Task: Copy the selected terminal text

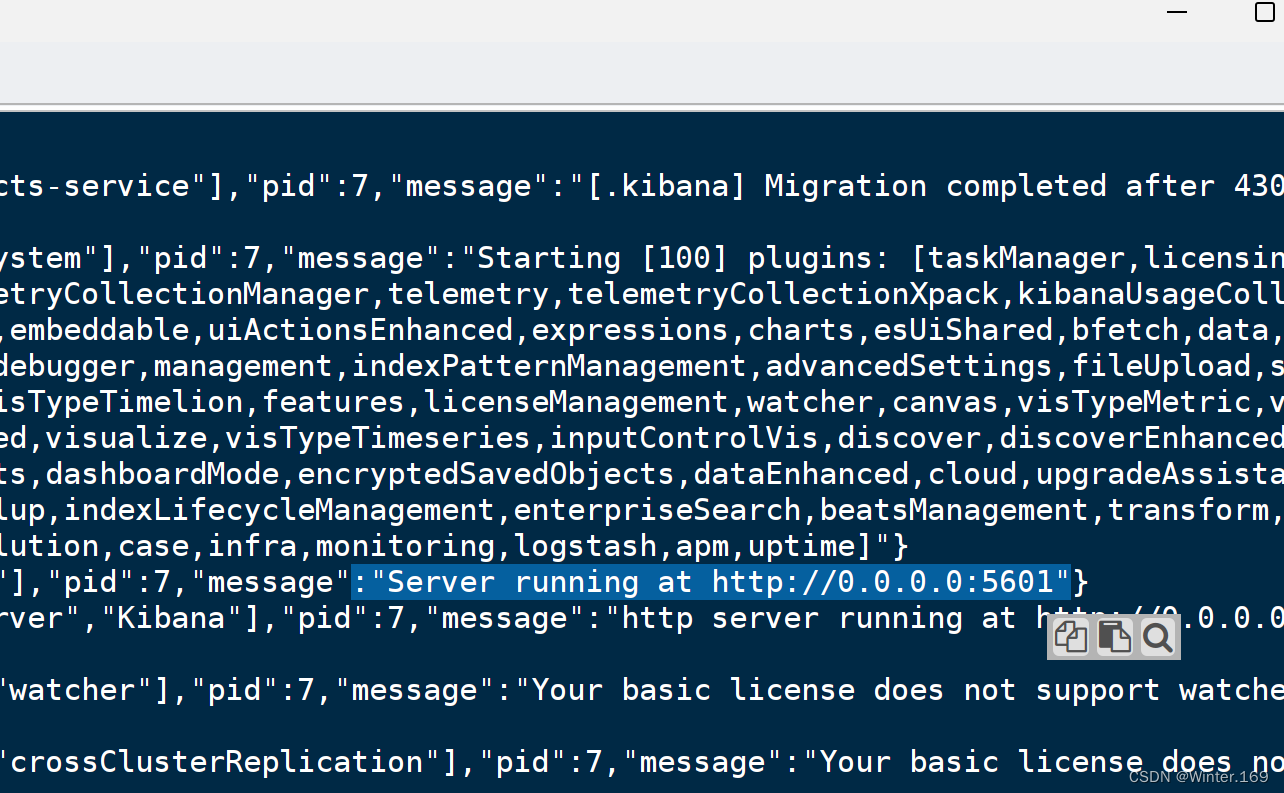Action: (x=1071, y=637)
